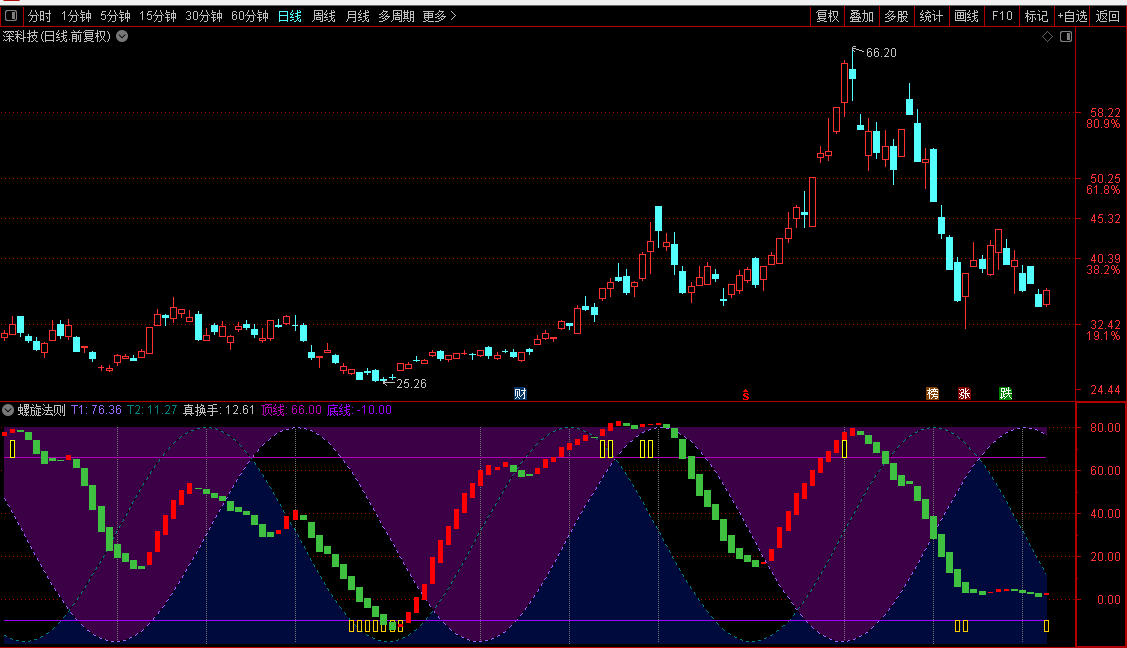Viewport: 1127px width, 648px height.
Task: Click the diamond icon at chart top right
Action: [x=1047, y=37]
